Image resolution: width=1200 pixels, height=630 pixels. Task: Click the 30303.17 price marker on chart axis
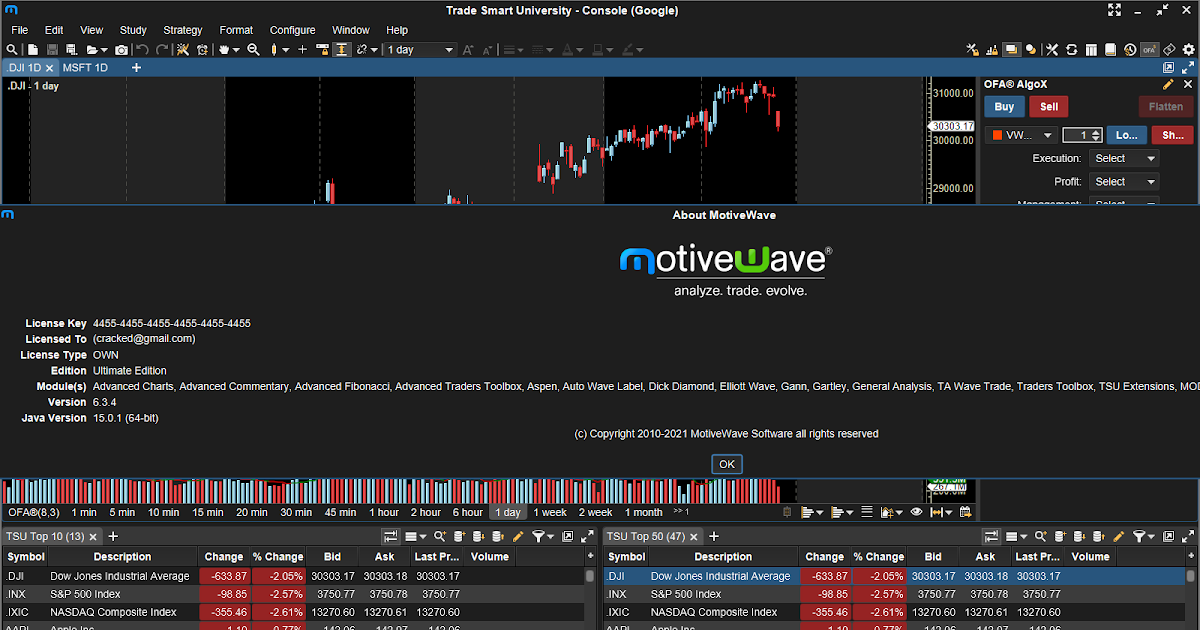pyautogui.click(x=951, y=126)
